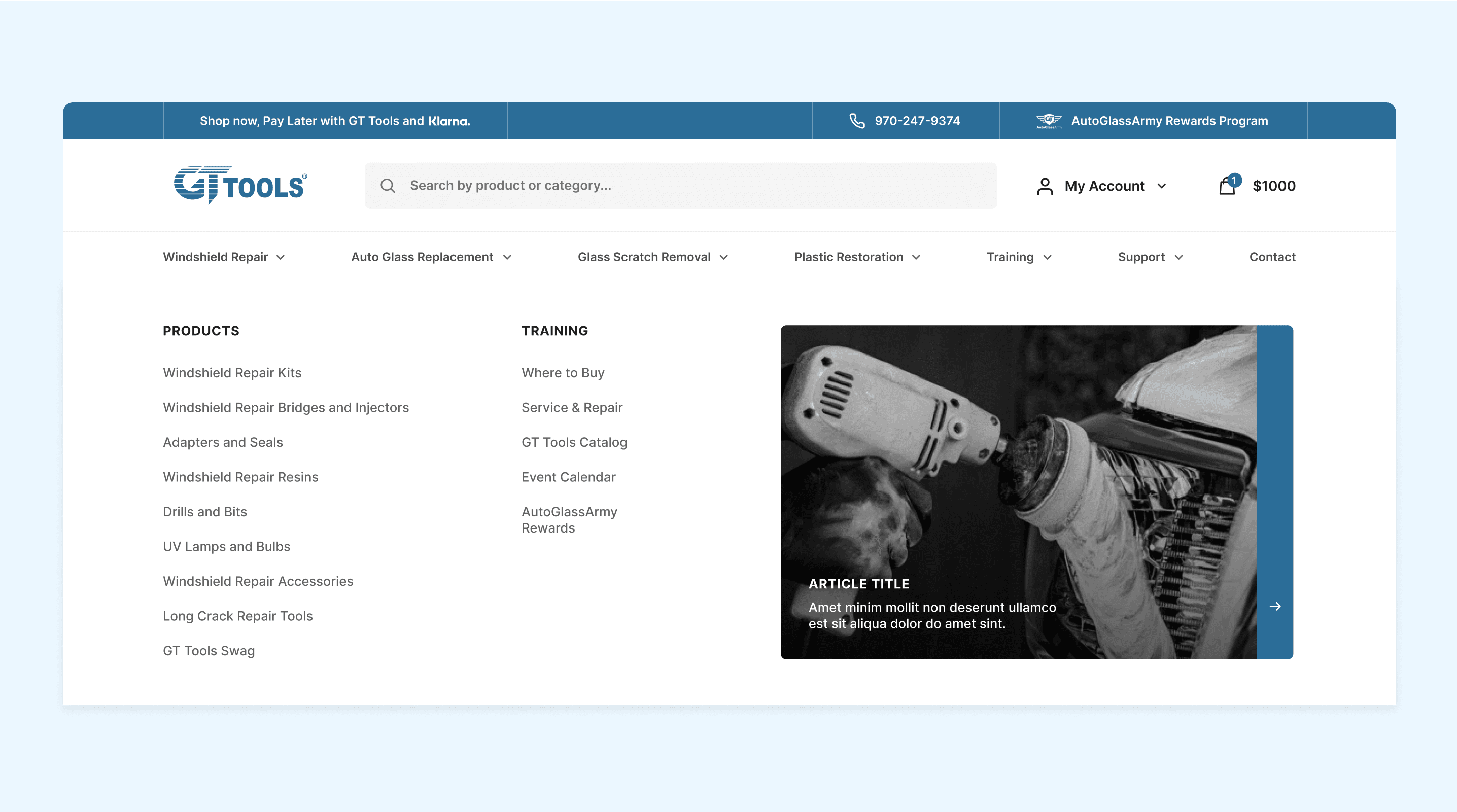Click the article arrow icon

click(1275, 606)
